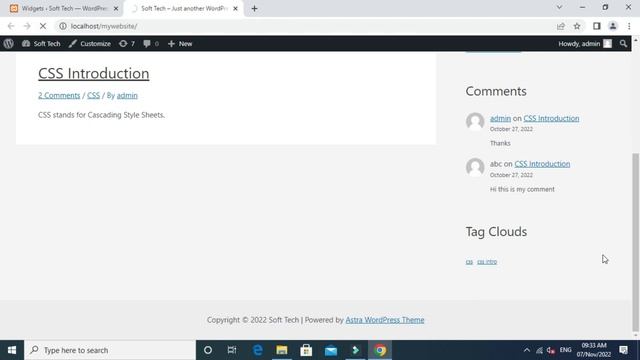Open the 7 pending updates item
The image size is (640, 360).
click(127, 44)
